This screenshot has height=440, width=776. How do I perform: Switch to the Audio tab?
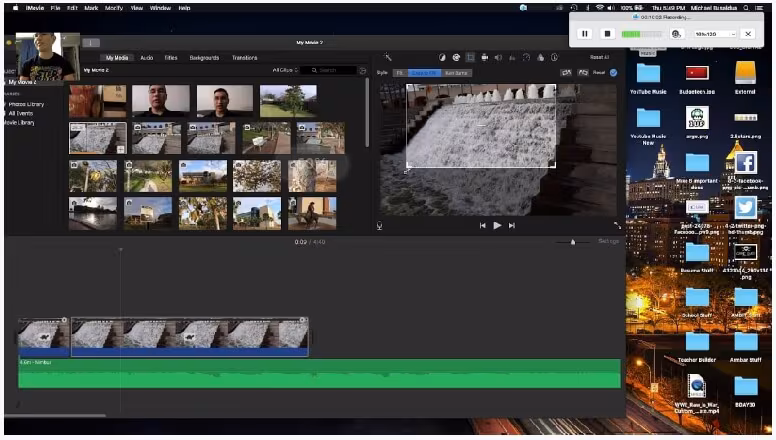coord(146,58)
